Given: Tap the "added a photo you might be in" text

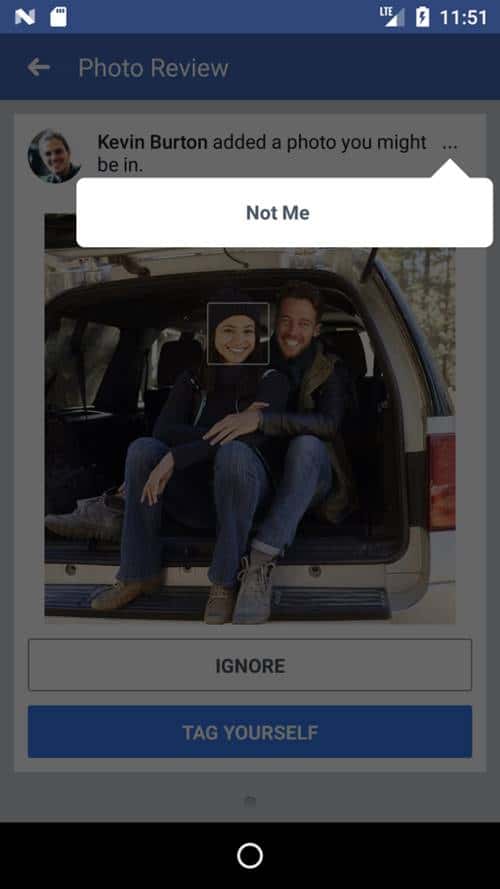Looking at the screenshot, I should [x=262, y=153].
